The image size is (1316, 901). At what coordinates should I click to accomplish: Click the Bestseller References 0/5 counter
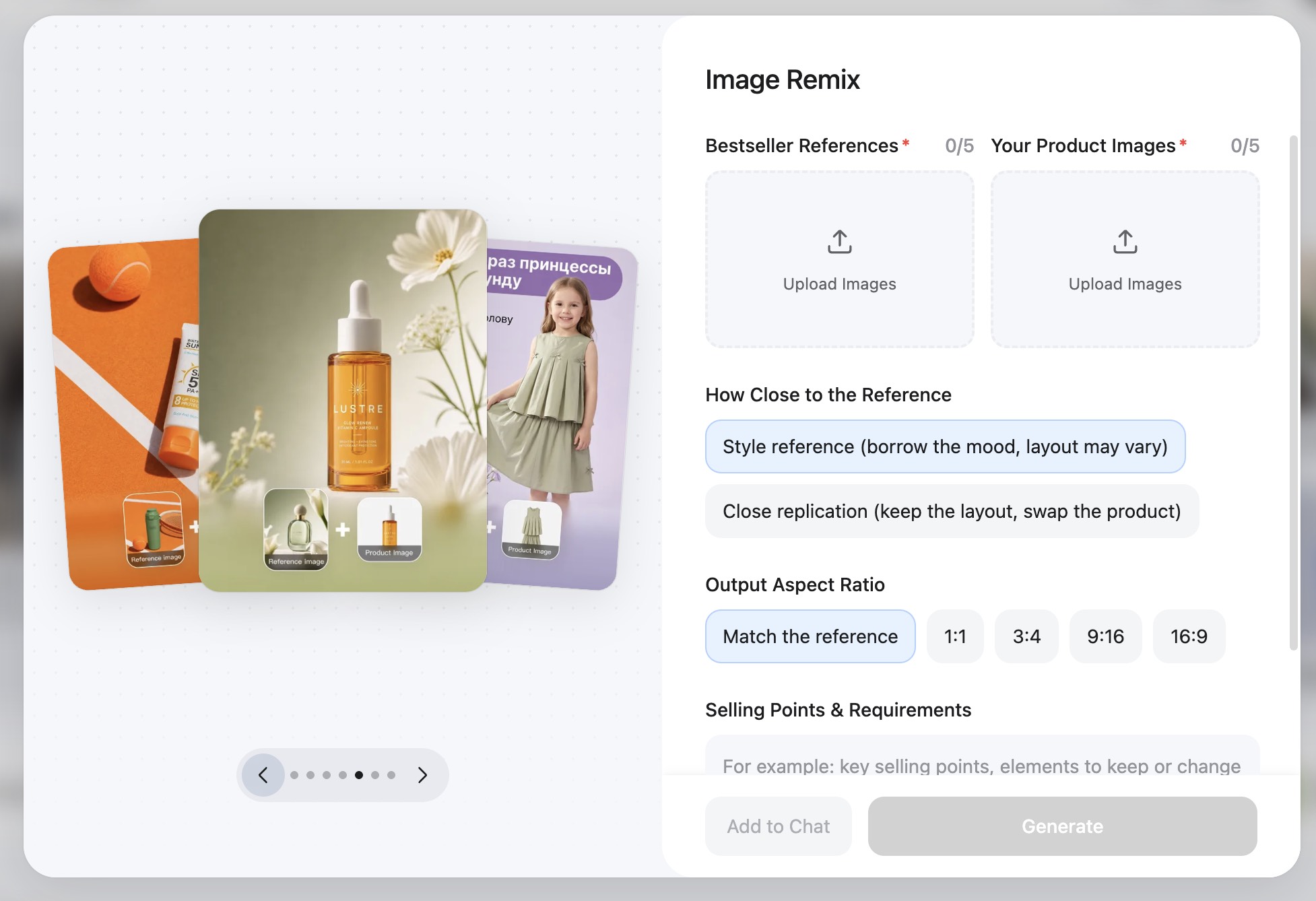point(959,145)
